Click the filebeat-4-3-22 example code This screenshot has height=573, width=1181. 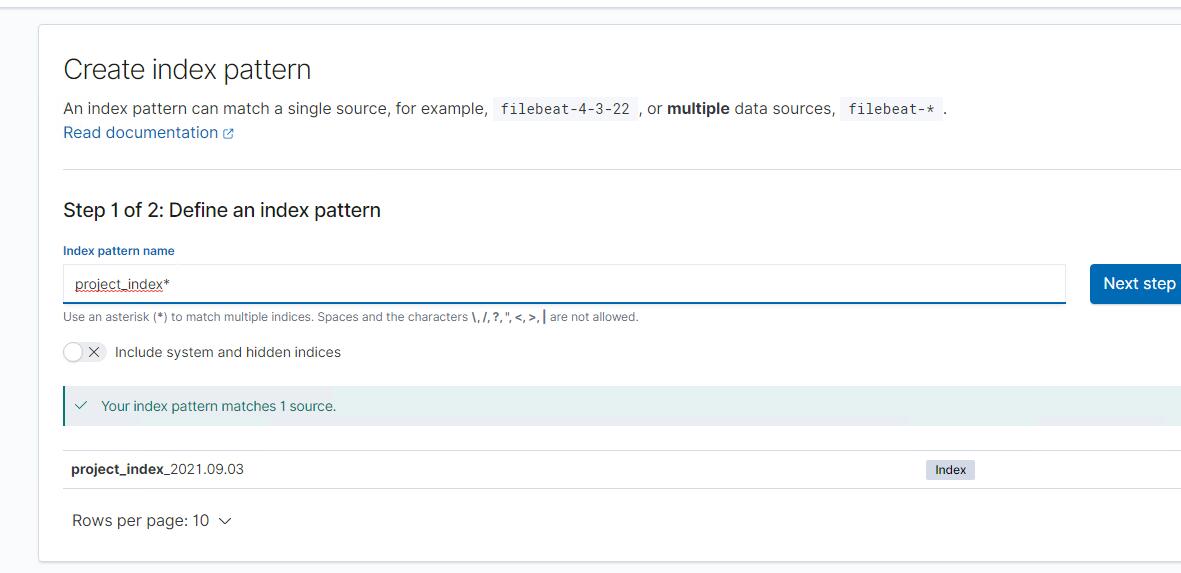click(565, 109)
